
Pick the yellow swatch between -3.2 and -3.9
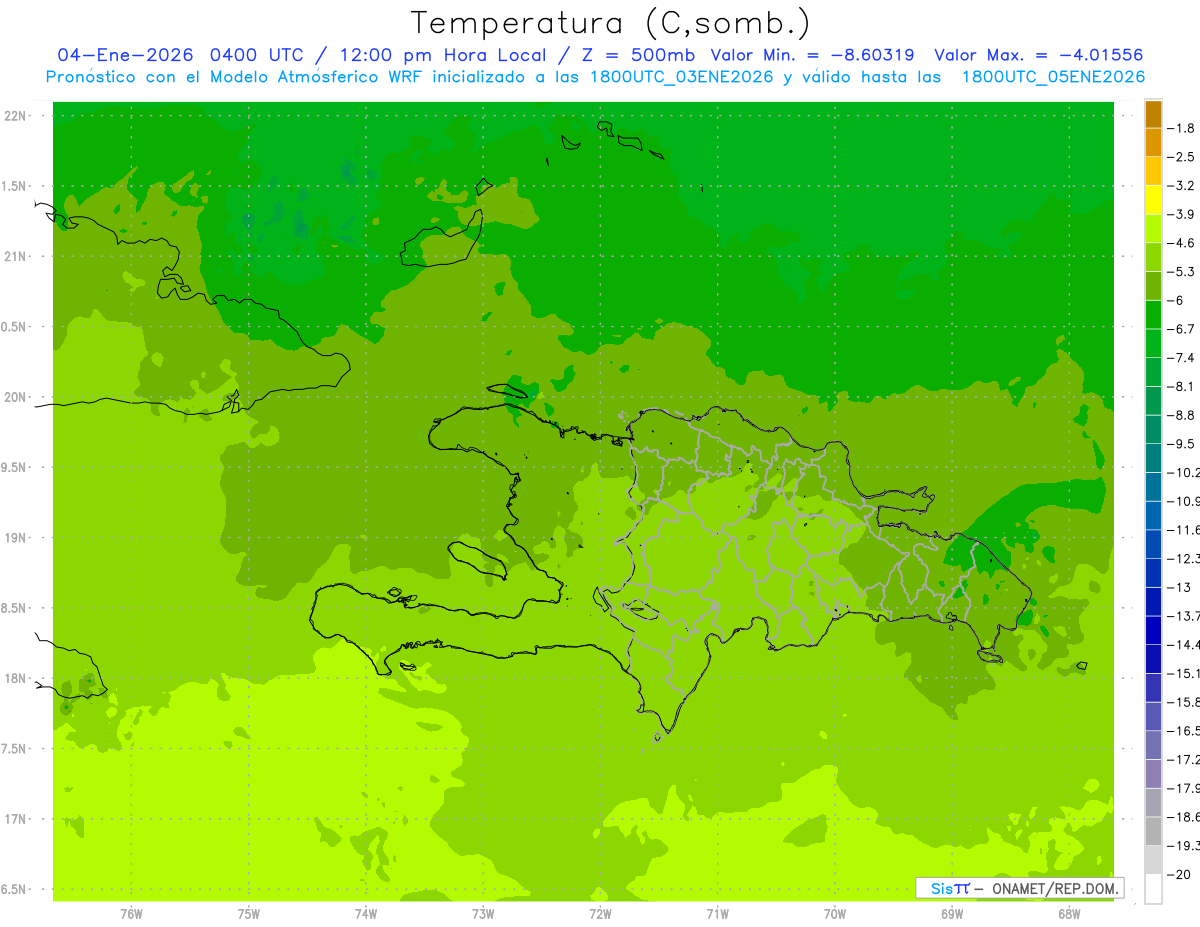(1153, 200)
